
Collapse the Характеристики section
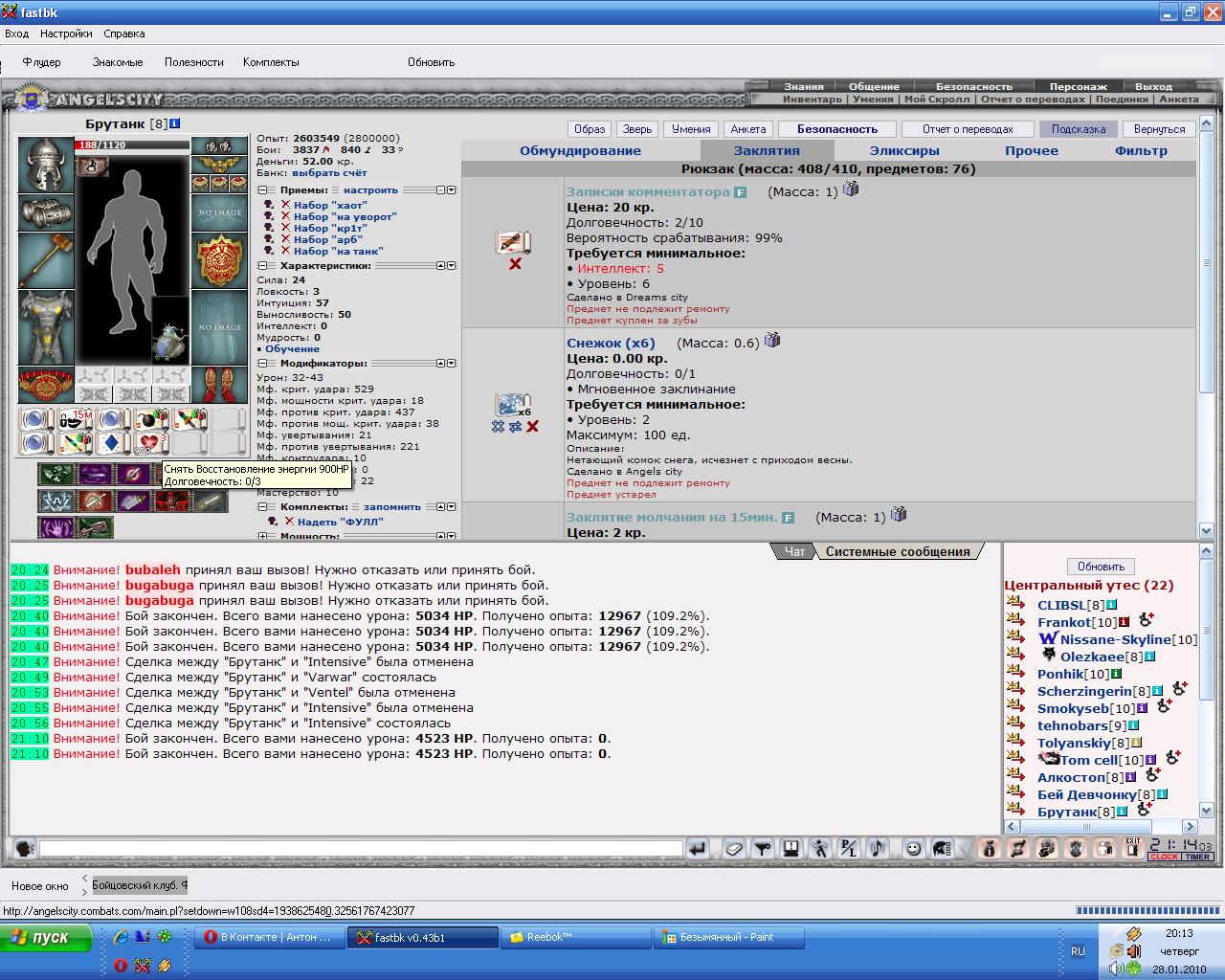point(262,266)
